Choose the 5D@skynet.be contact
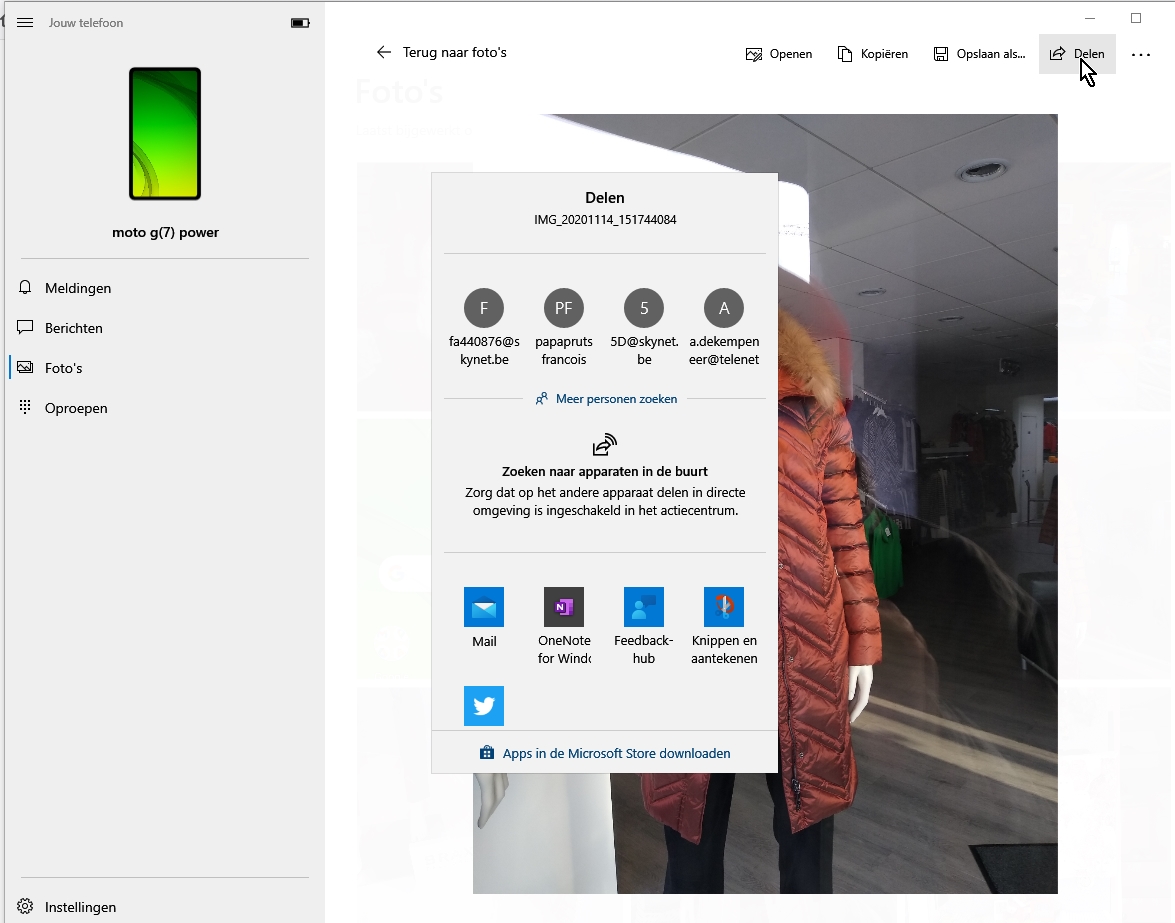Viewport: 1175px width, 923px height. tap(644, 308)
